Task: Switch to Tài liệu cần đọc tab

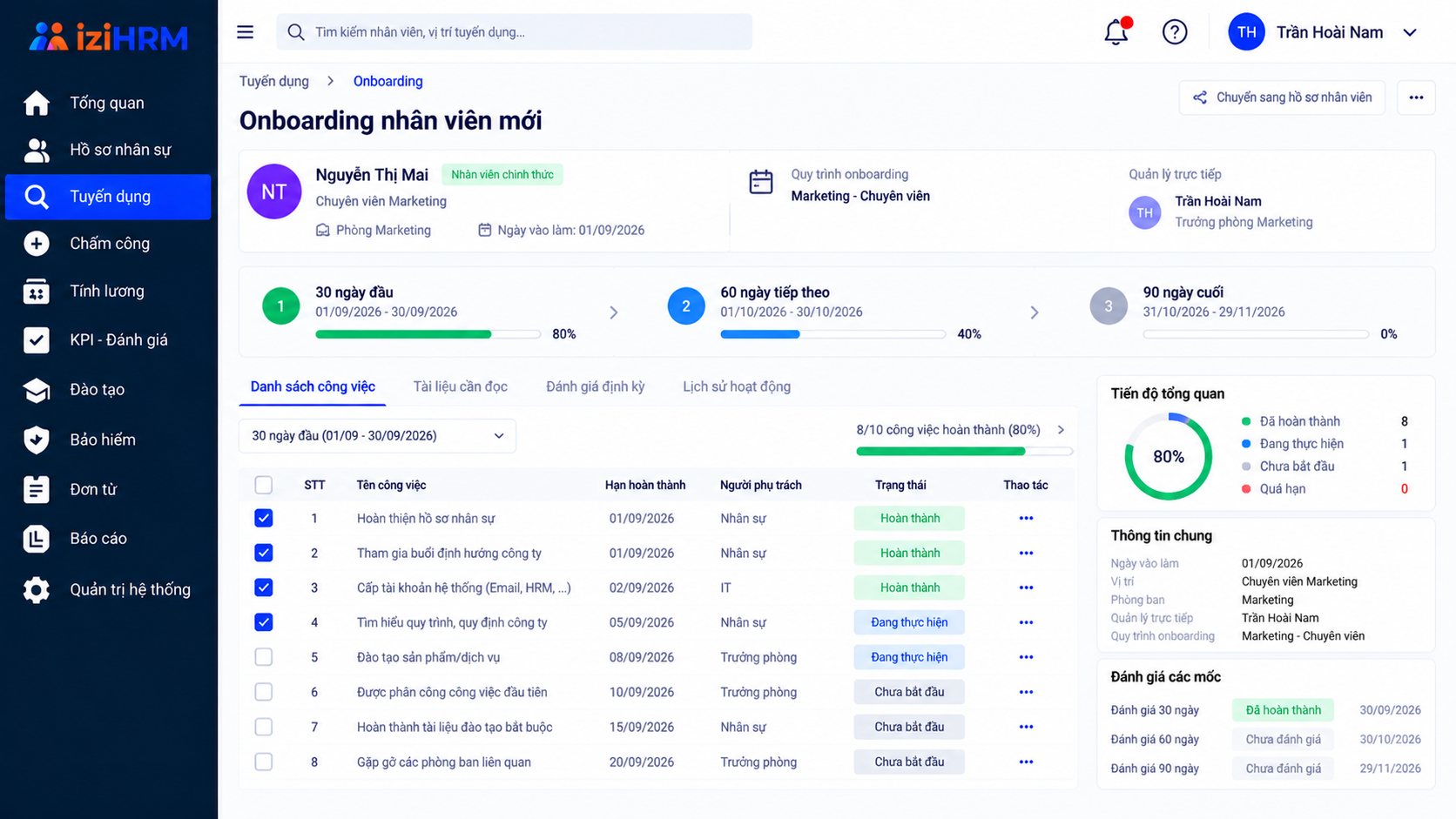Action: pyautogui.click(x=460, y=386)
